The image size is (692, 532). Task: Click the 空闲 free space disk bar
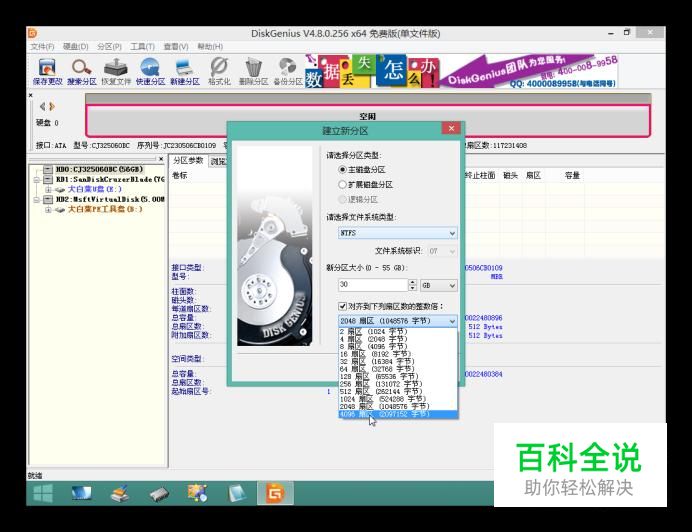(368, 121)
